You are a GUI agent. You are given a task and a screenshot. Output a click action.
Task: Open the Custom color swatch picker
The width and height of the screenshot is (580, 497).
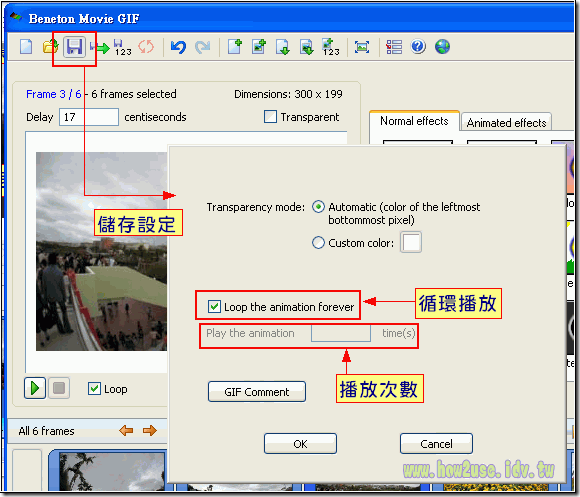pos(411,243)
